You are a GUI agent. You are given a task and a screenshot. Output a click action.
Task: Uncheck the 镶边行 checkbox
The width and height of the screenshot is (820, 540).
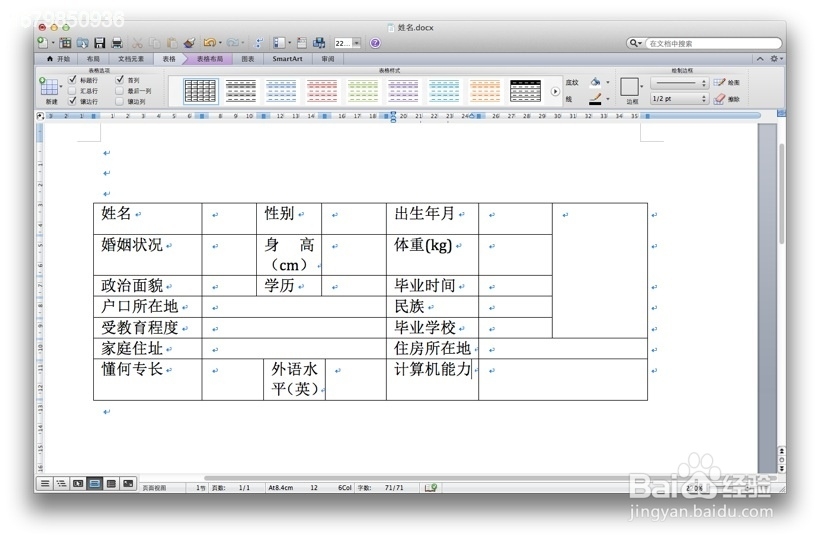click(73, 101)
